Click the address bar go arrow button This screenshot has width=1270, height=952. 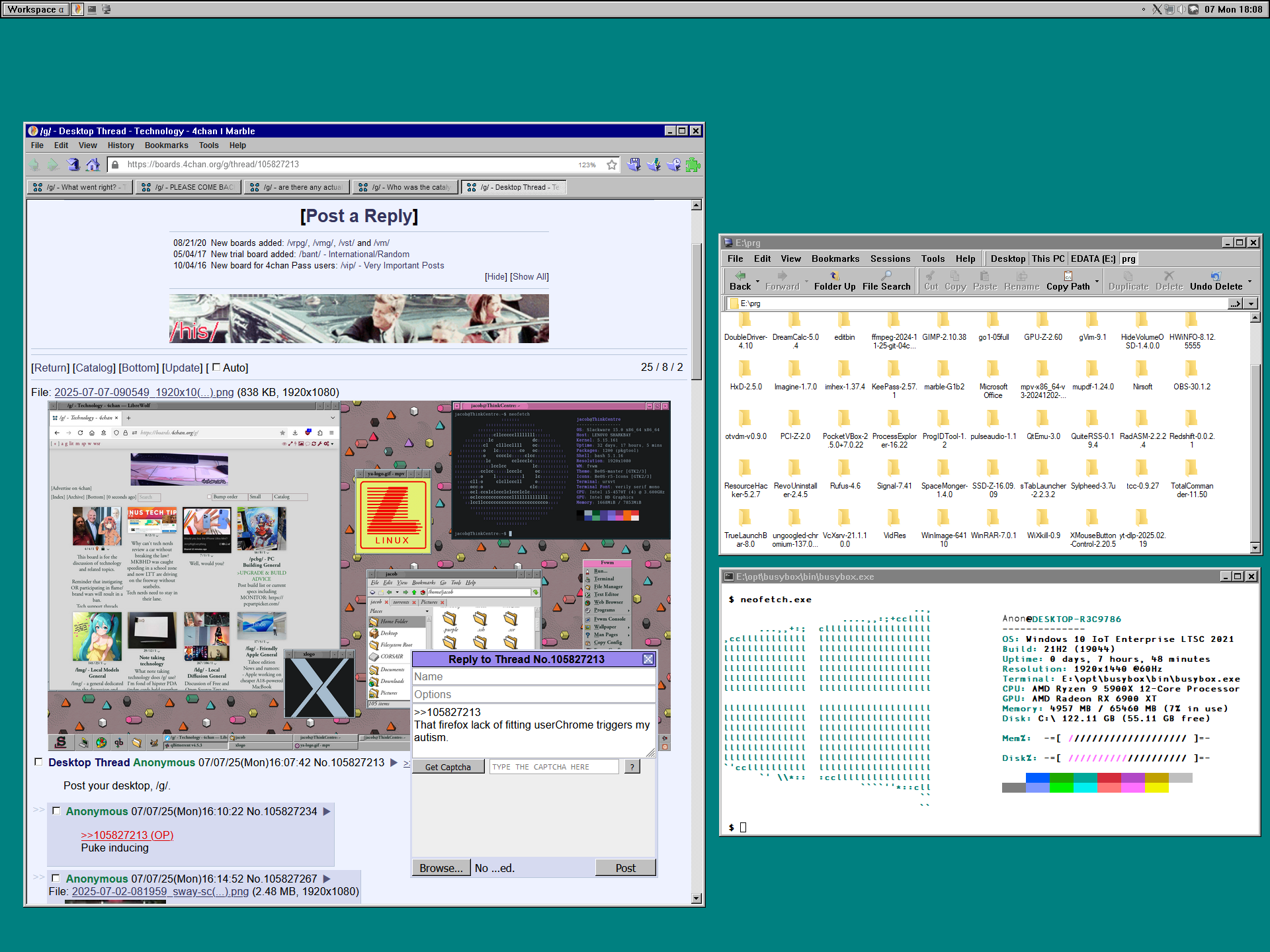point(1236,303)
